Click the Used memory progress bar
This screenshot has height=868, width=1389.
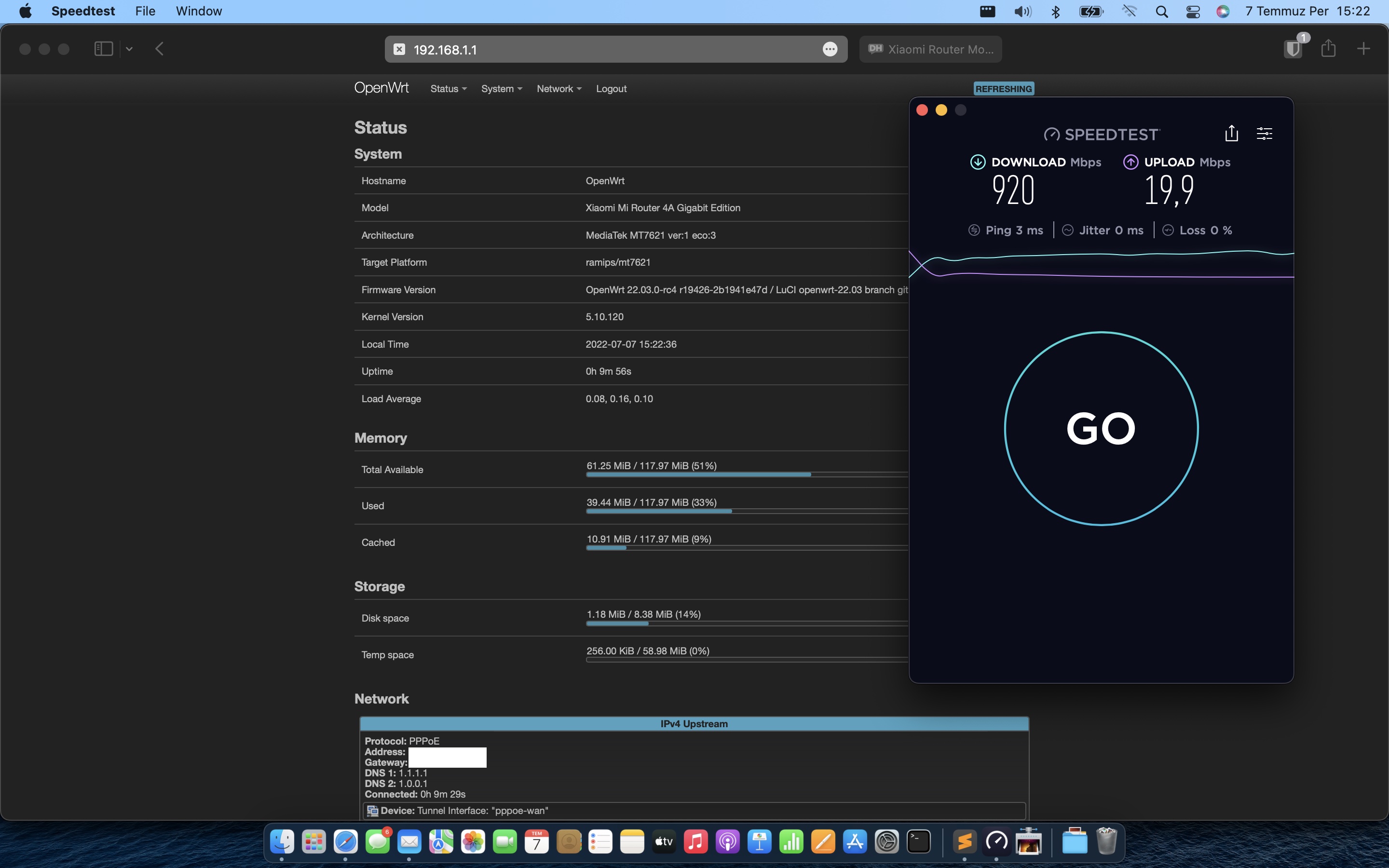tap(747, 511)
